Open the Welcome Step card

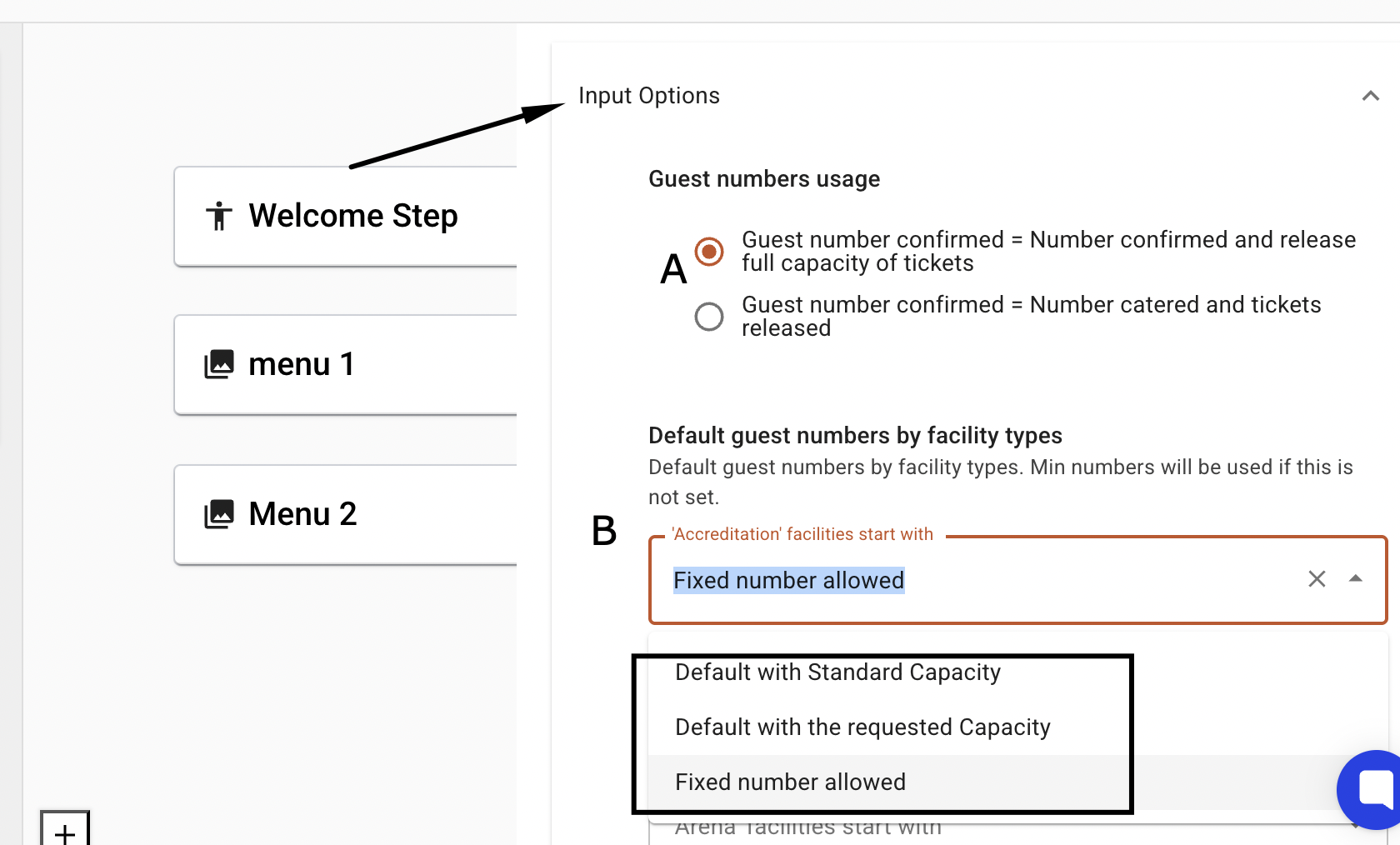click(x=352, y=216)
